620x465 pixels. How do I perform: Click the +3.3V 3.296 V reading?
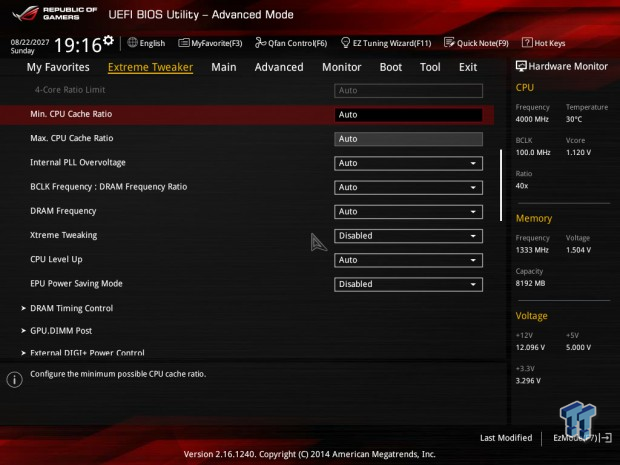click(528, 380)
